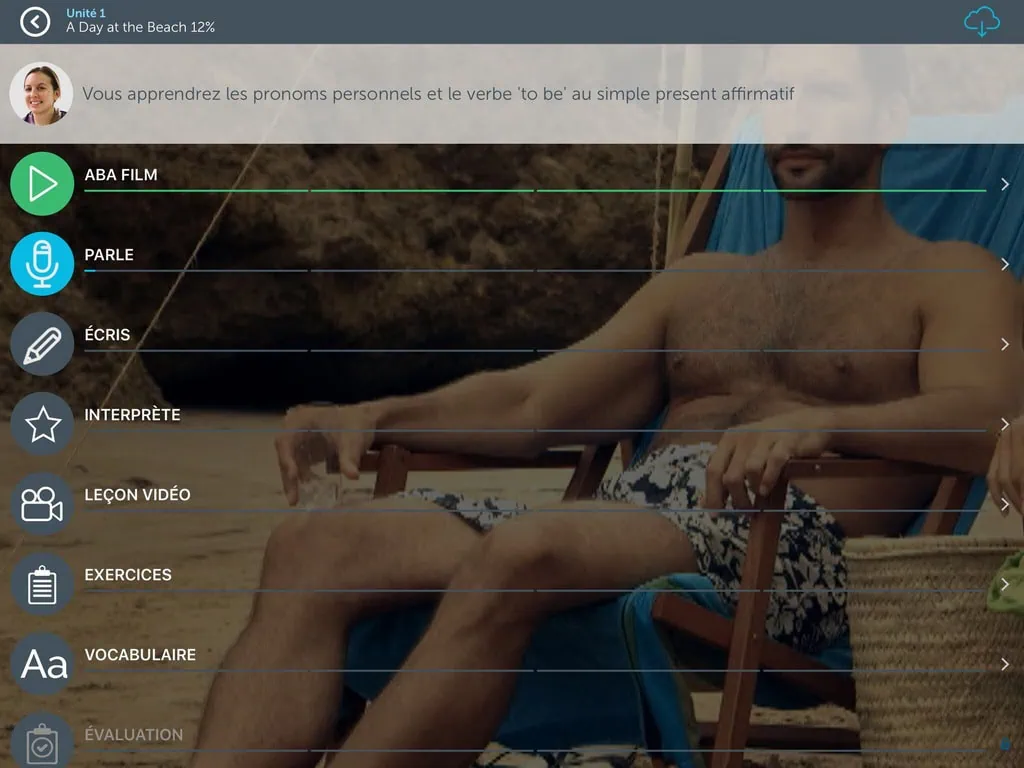Select the pencil Écris icon
Image resolution: width=1024 pixels, height=768 pixels.
42,344
